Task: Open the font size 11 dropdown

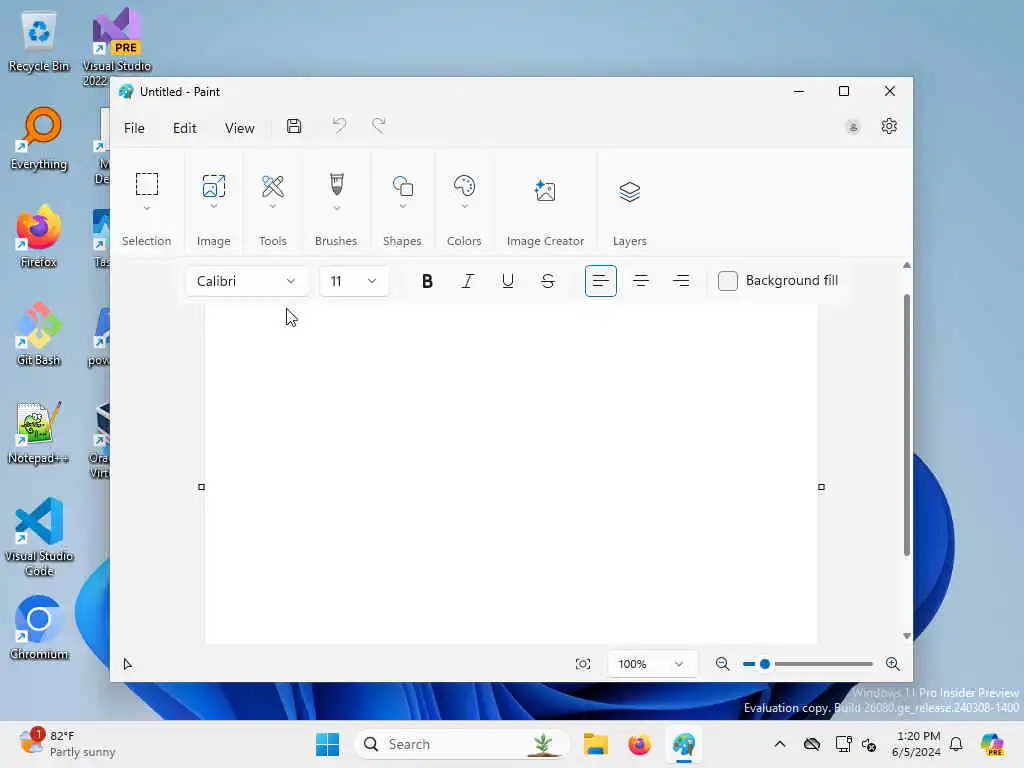Action: (x=354, y=281)
